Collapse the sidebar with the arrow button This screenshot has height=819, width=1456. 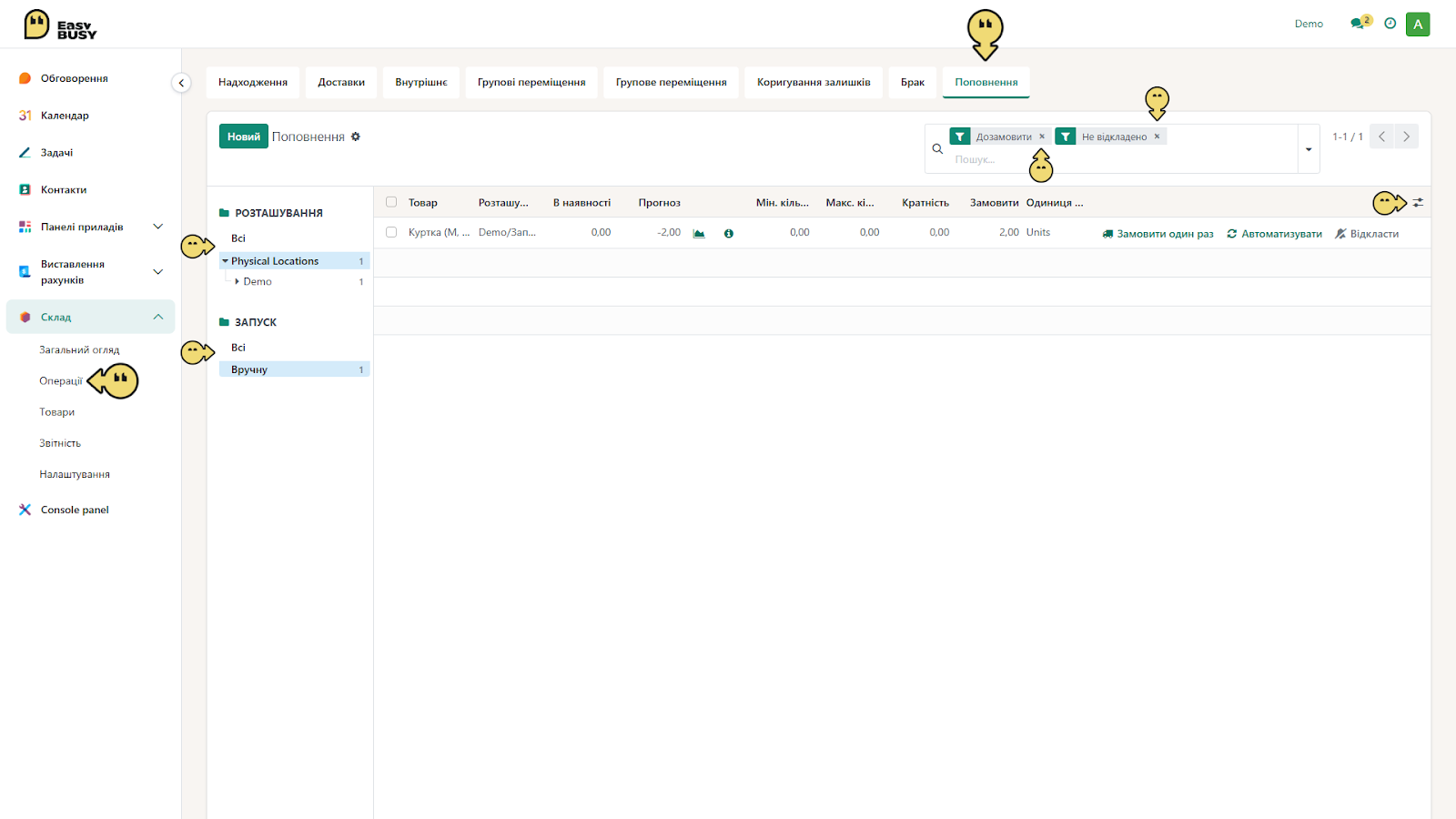click(181, 83)
